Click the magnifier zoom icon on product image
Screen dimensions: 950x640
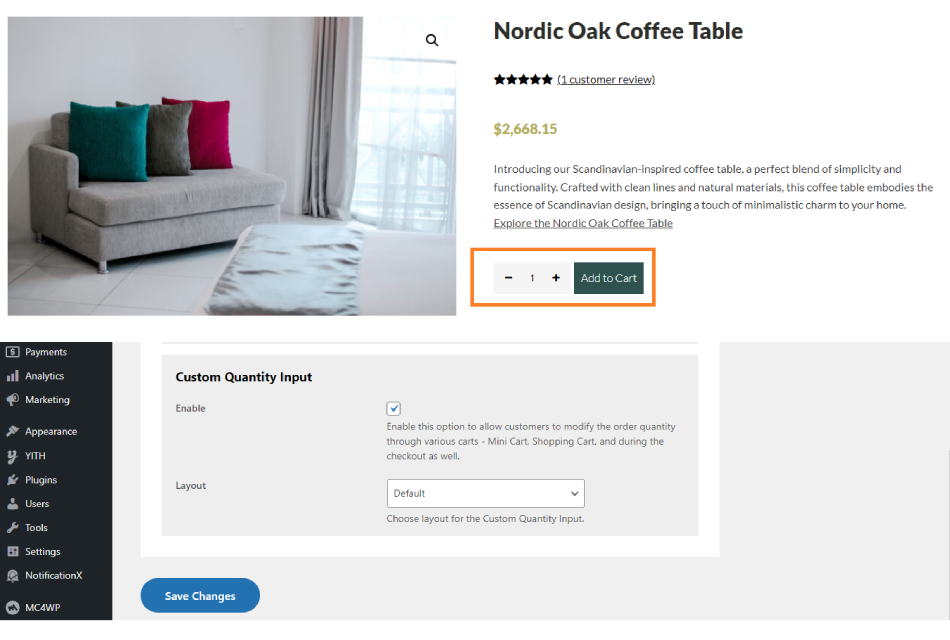click(x=431, y=40)
